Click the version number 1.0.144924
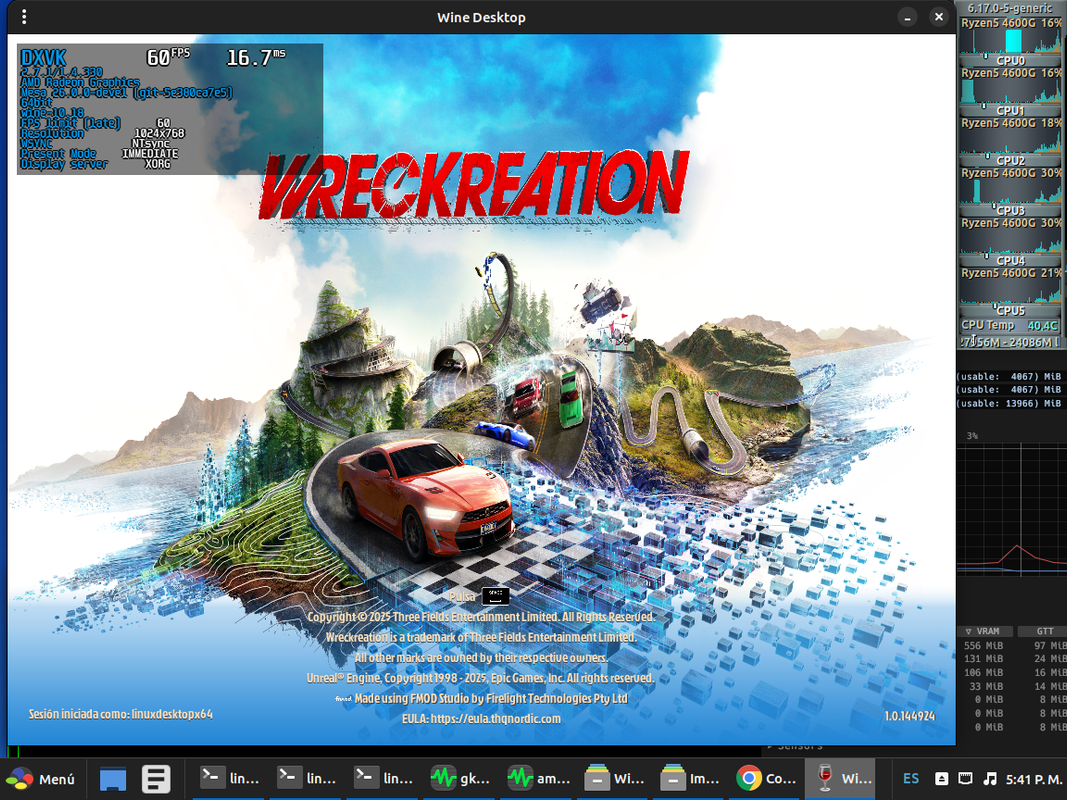This screenshot has height=800, width=1067. pyautogui.click(x=910, y=716)
